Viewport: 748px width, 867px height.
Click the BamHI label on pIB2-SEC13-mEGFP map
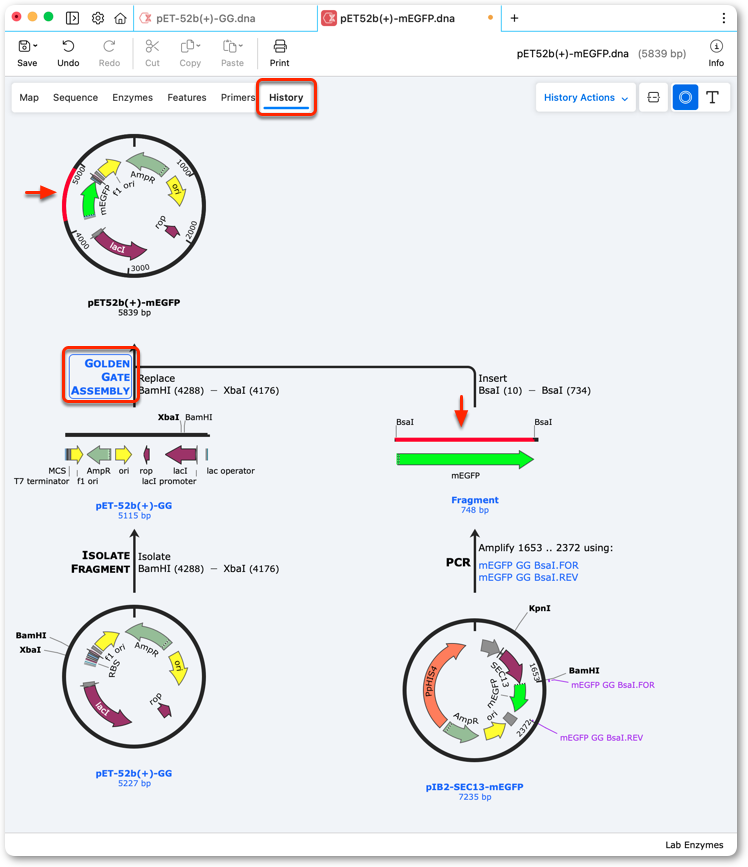584,670
